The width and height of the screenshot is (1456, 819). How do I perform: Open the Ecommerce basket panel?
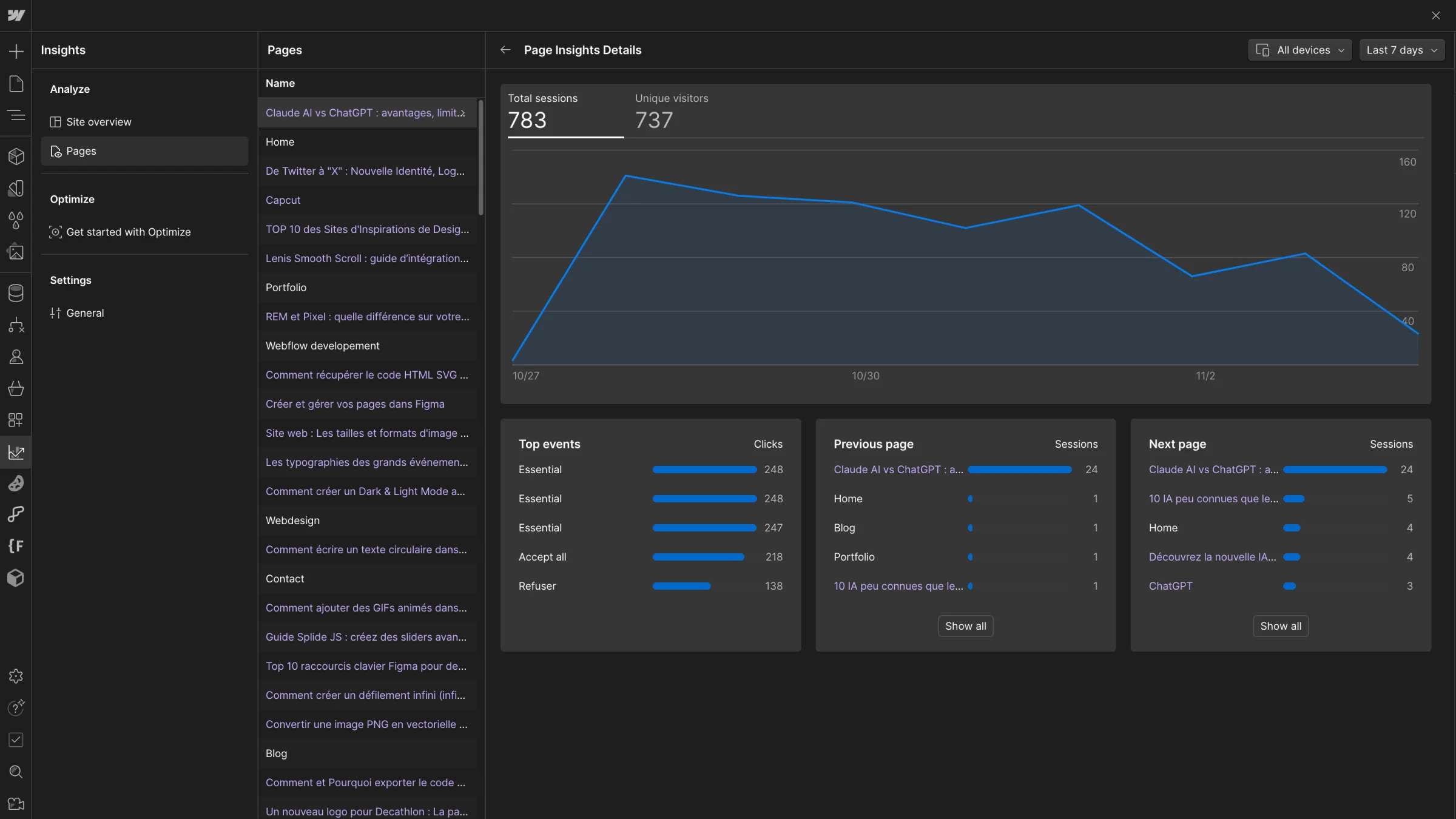[x=16, y=388]
